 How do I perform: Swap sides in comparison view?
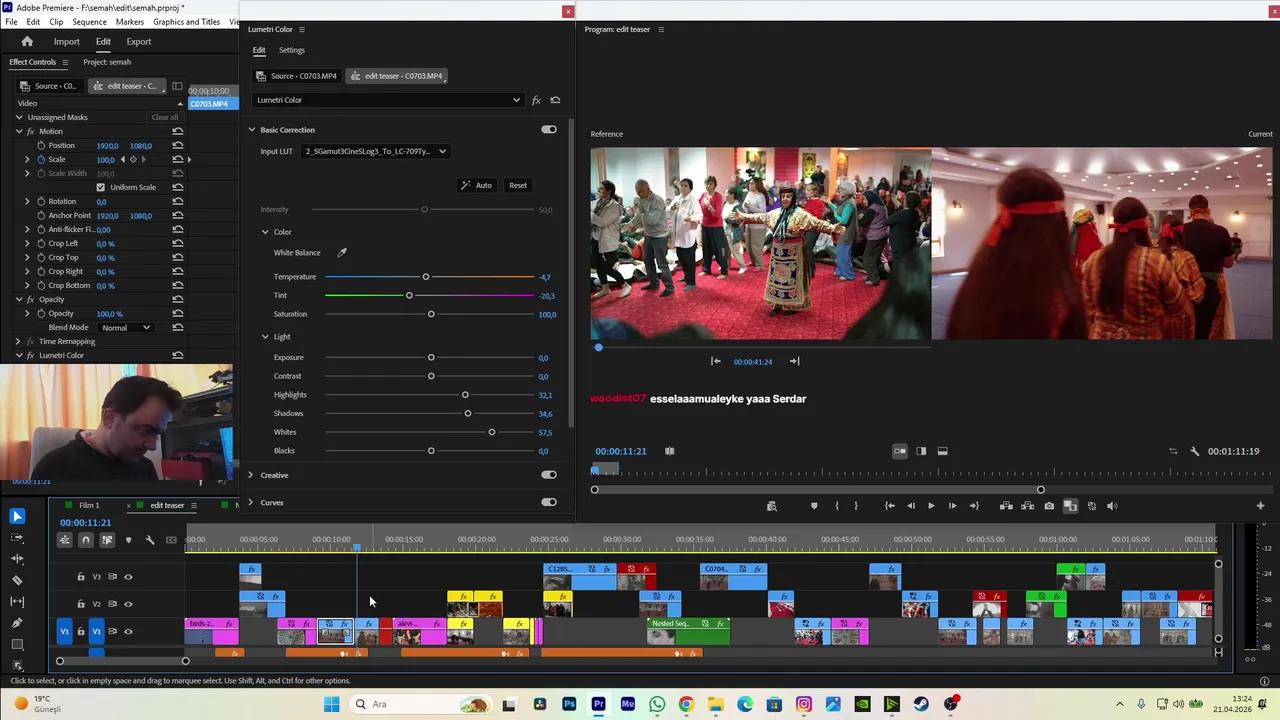tap(1173, 451)
